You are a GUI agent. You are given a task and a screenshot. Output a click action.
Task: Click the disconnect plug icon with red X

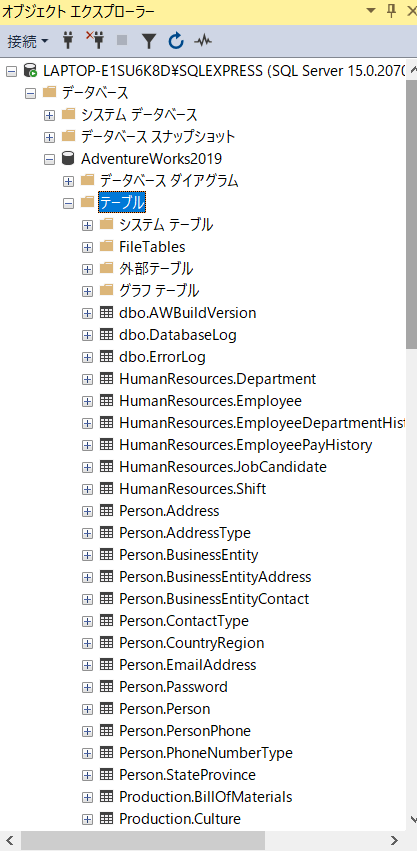(x=95, y=40)
